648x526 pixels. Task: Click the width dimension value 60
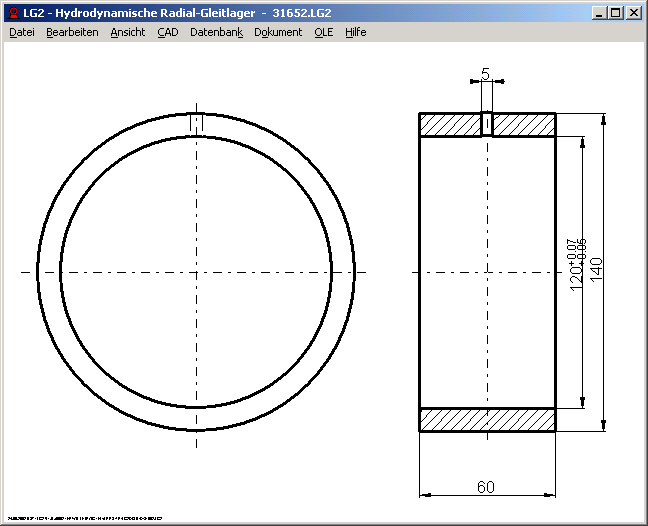(486, 487)
